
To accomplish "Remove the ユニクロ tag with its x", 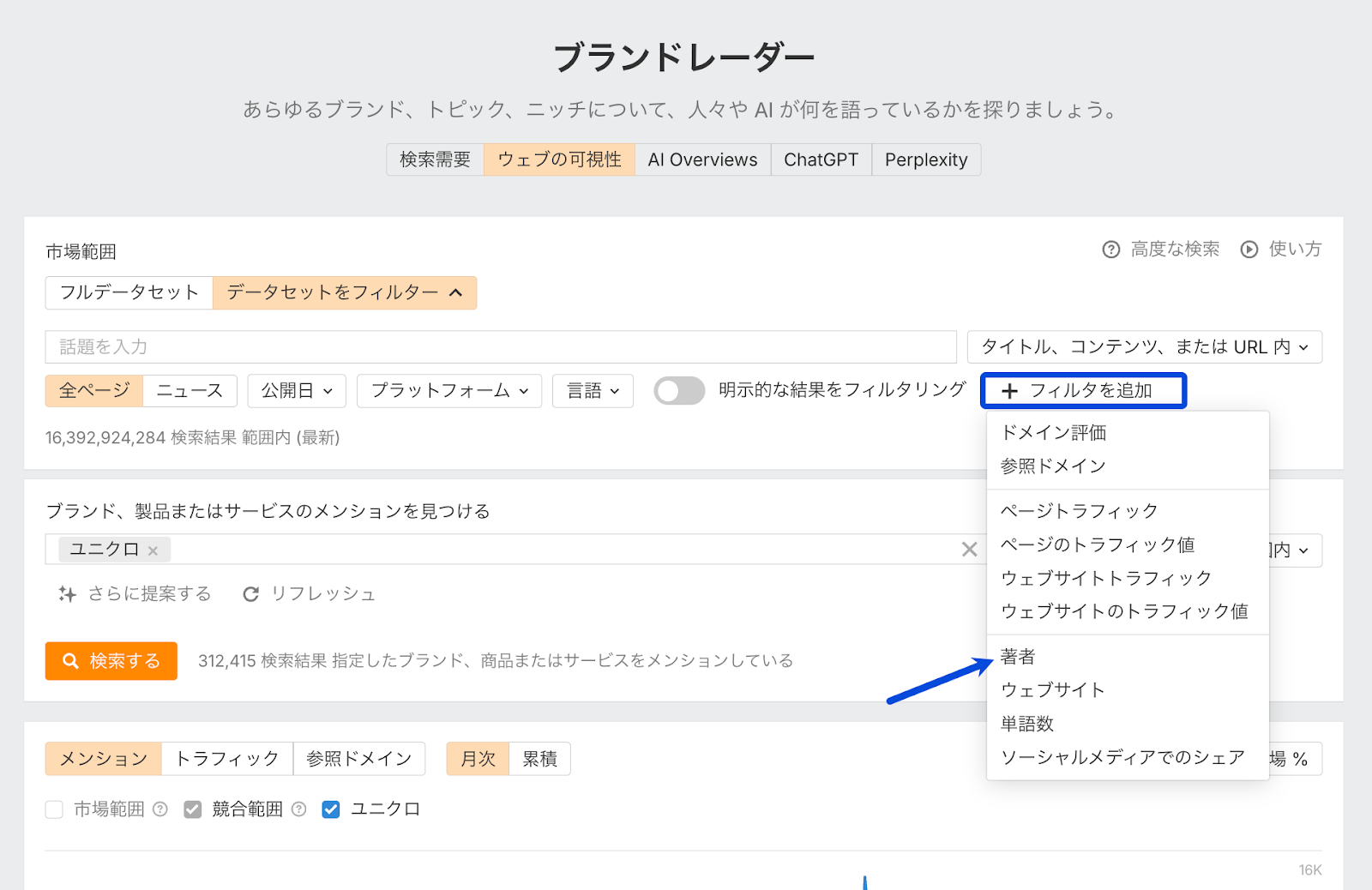I will [153, 550].
